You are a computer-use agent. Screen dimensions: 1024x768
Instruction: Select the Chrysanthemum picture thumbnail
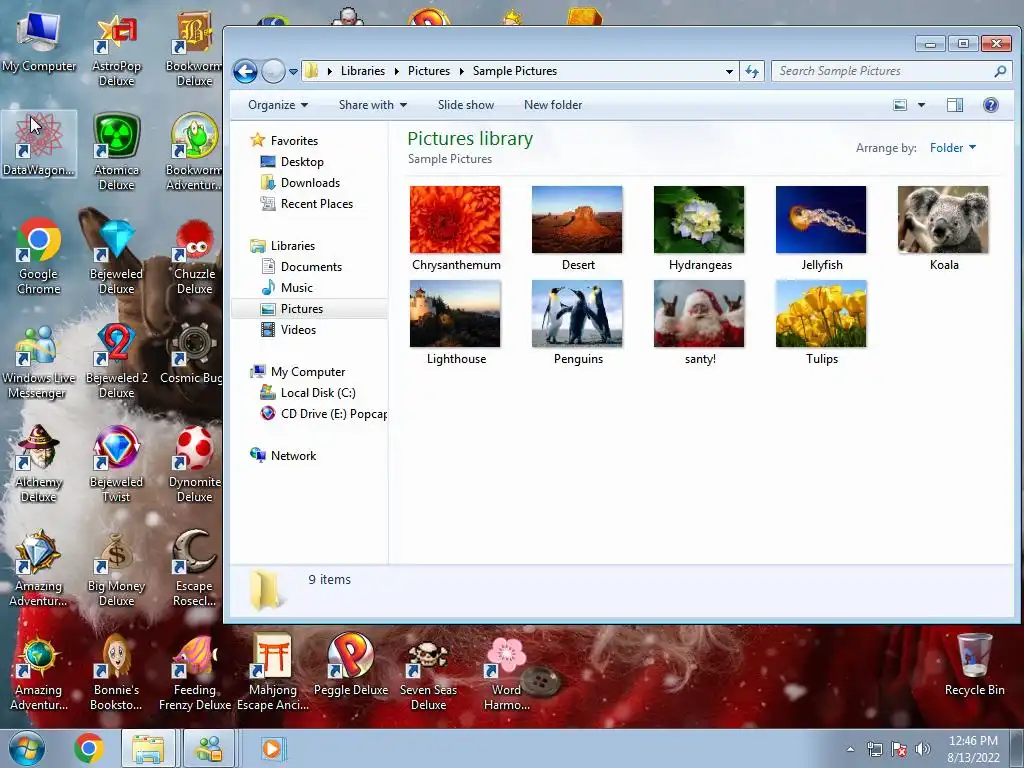pyautogui.click(x=455, y=220)
